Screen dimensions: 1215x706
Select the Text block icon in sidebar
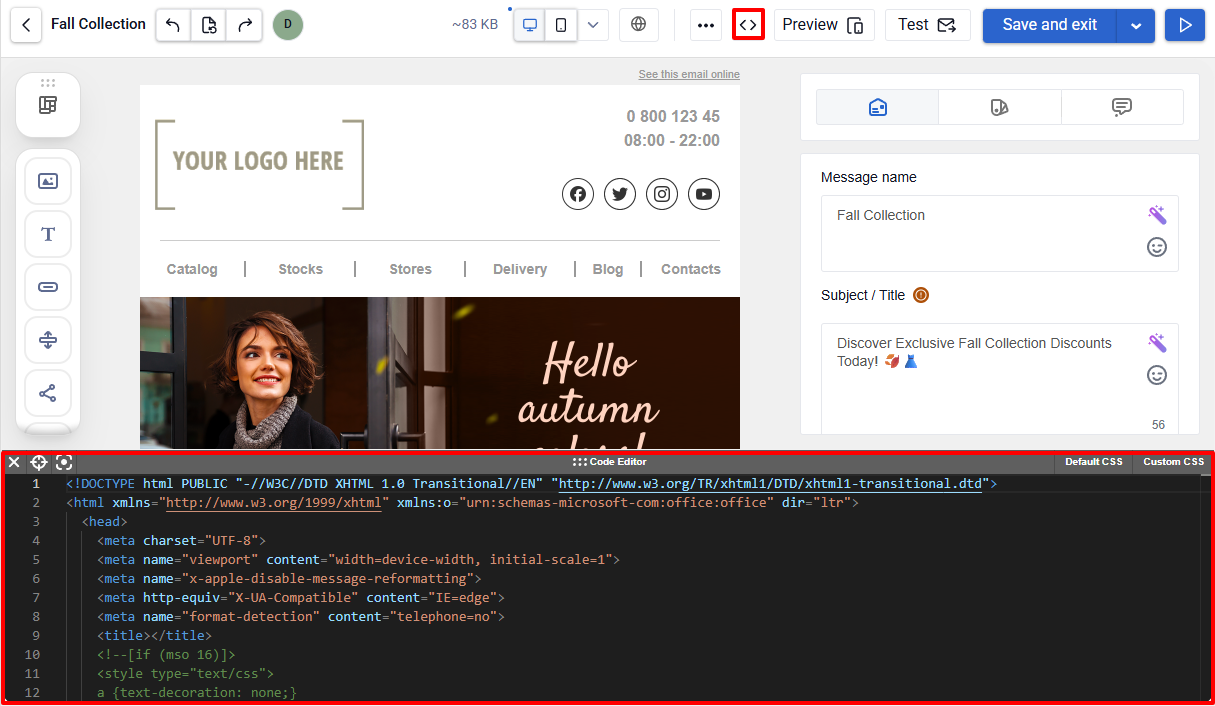click(x=48, y=234)
